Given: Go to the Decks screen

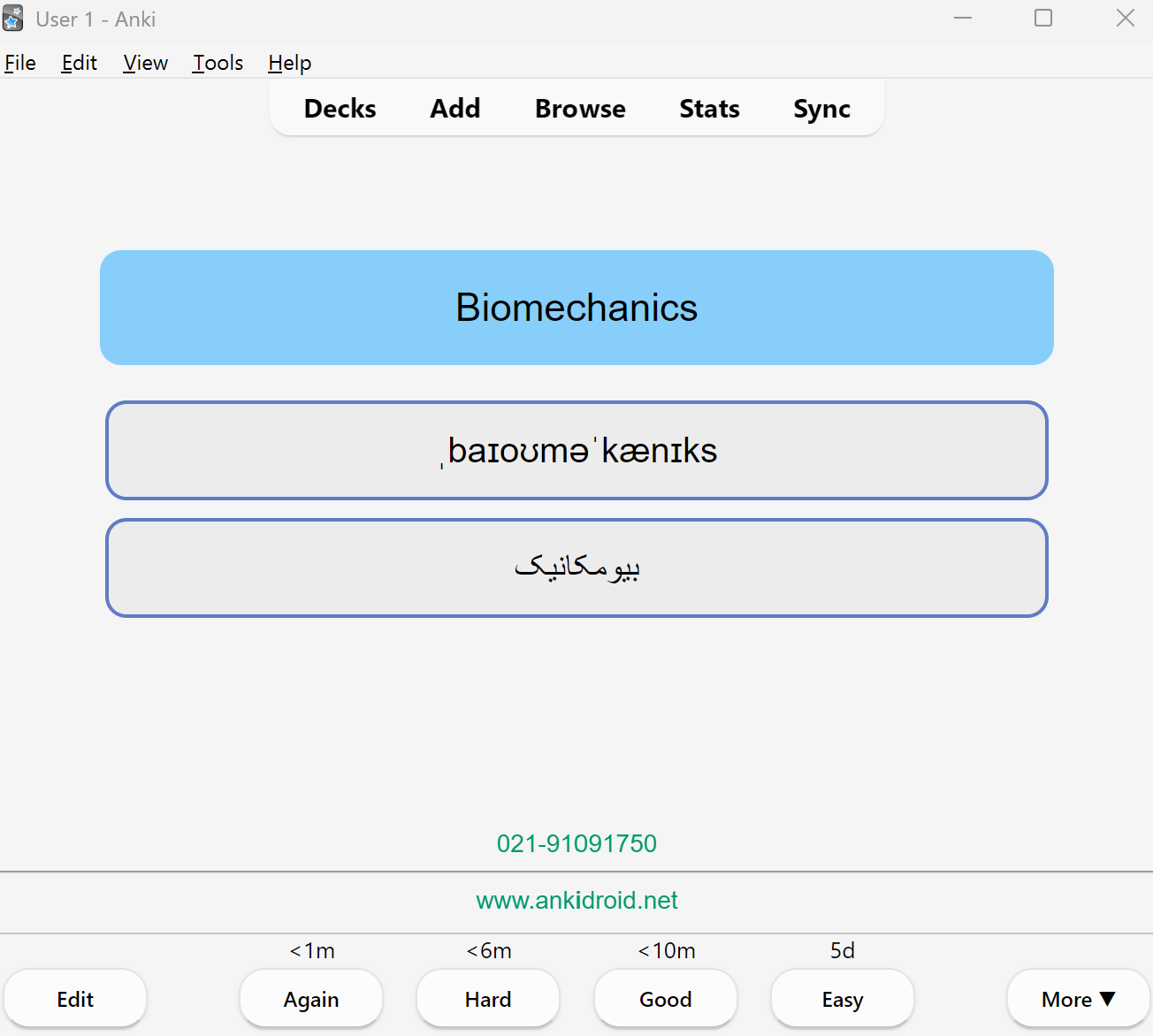Looking at the screenshot, I should (x=340, y=109).
